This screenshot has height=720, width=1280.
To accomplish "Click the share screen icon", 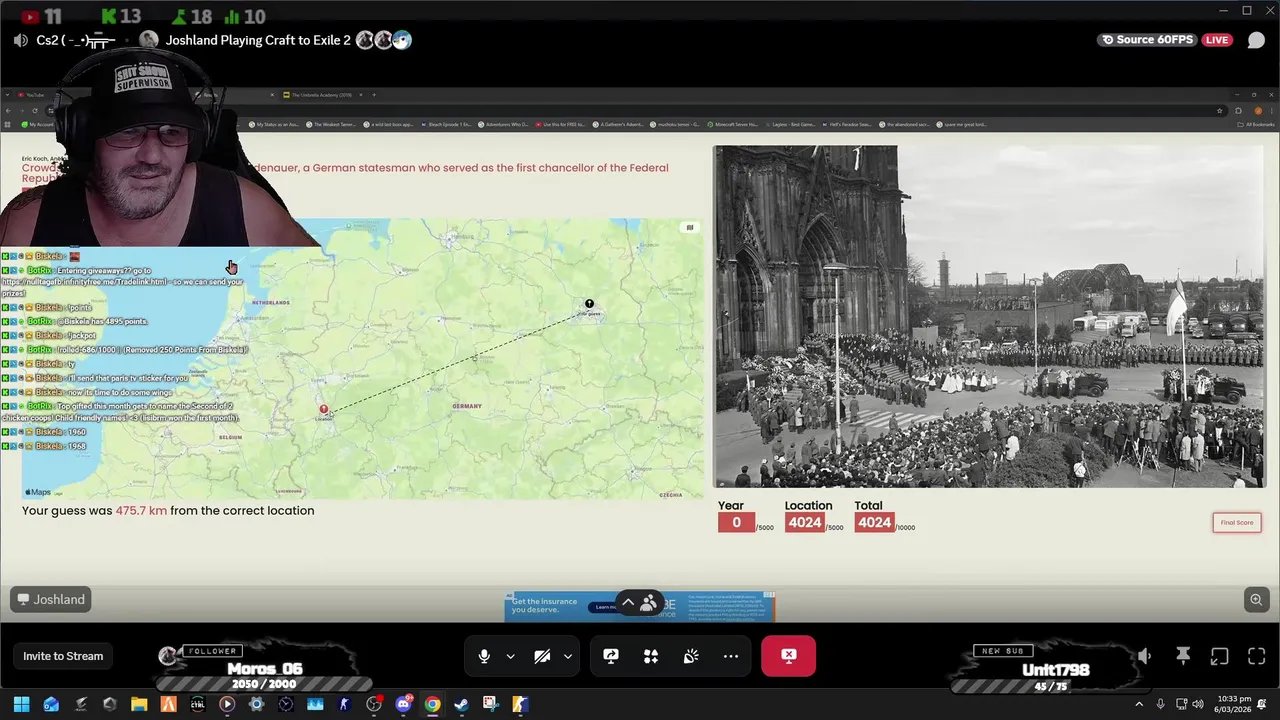I will point(611,656).
